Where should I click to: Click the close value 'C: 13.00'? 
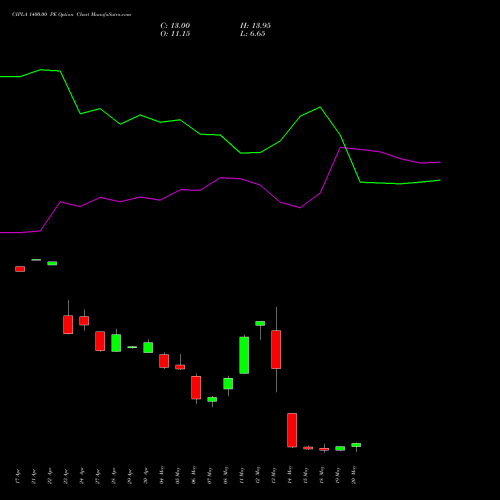pyautogui.click(x=175, y=26)
